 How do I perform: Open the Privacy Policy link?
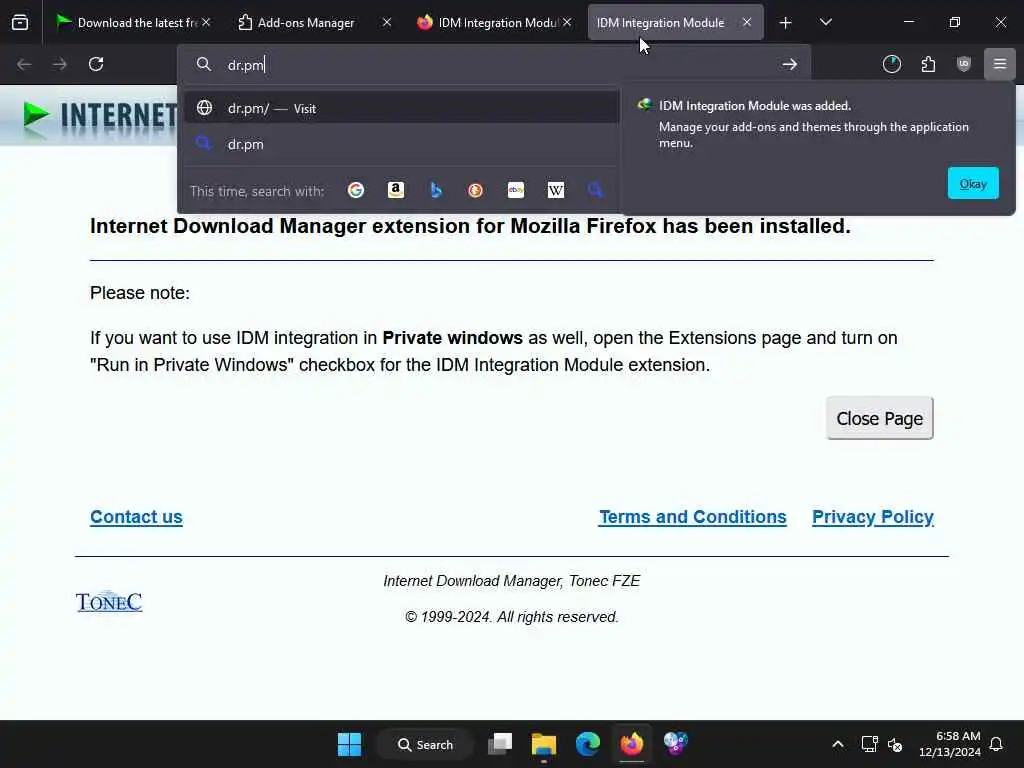[x=872, y=517]
